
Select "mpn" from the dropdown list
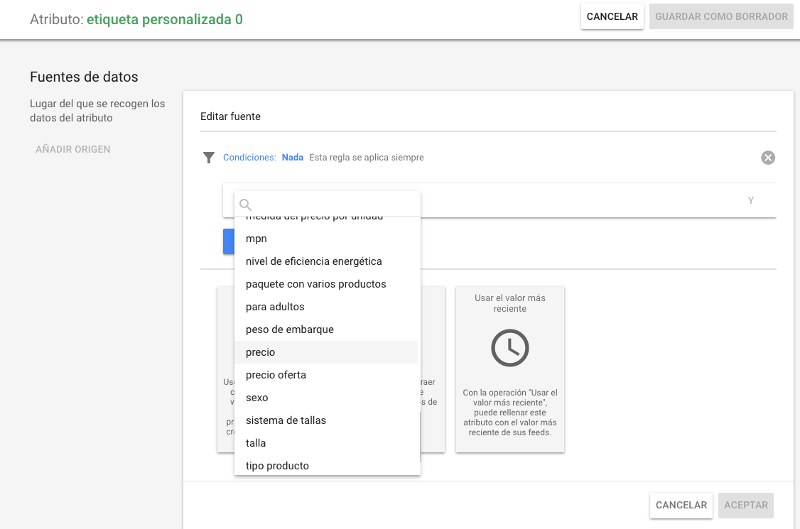[327, 239]
